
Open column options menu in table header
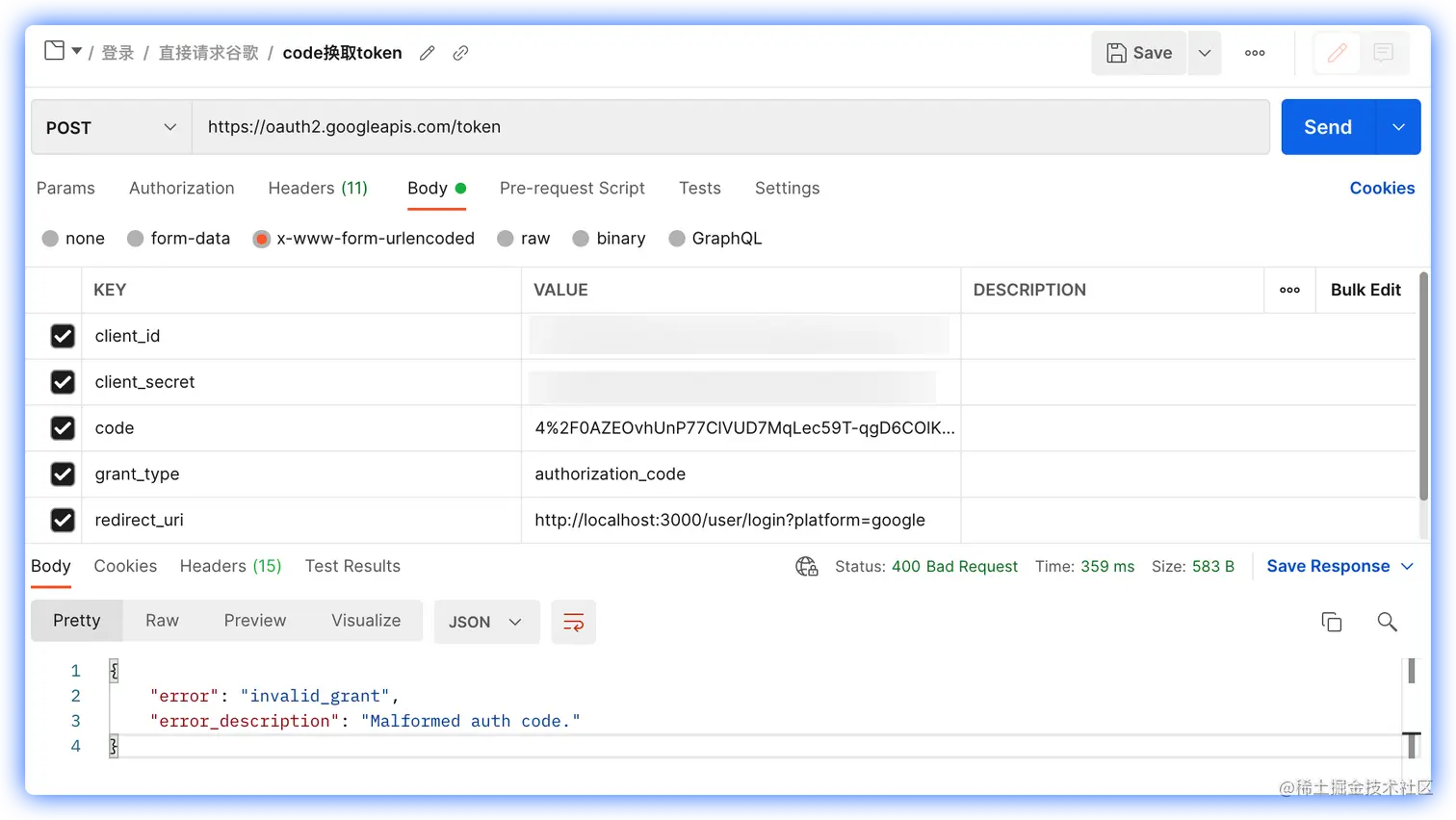1289,290
